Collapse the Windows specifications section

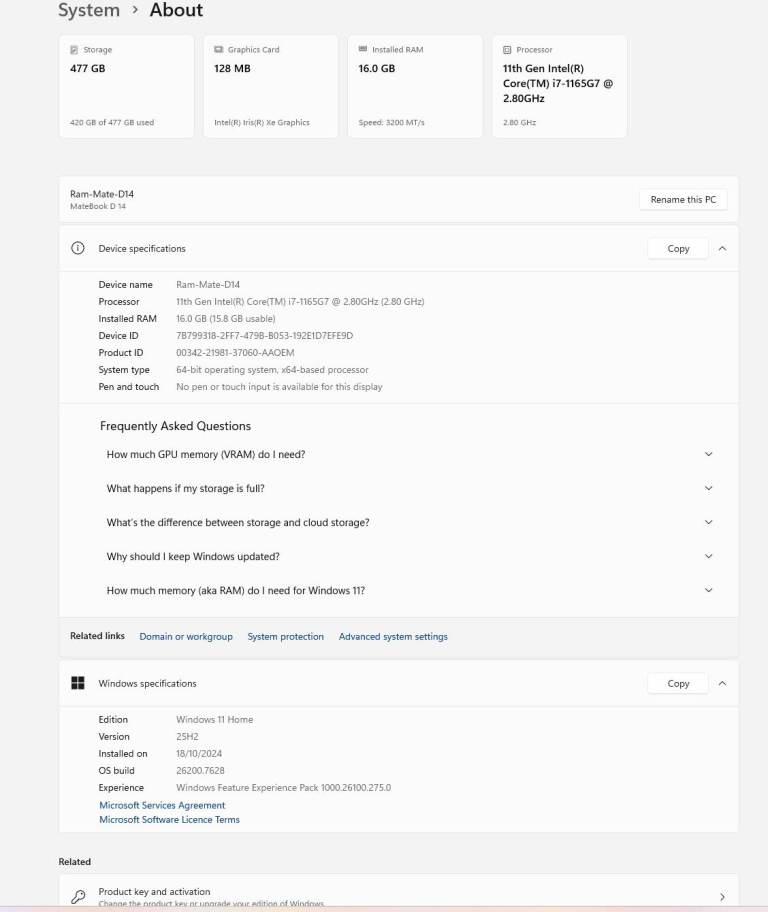722,683
